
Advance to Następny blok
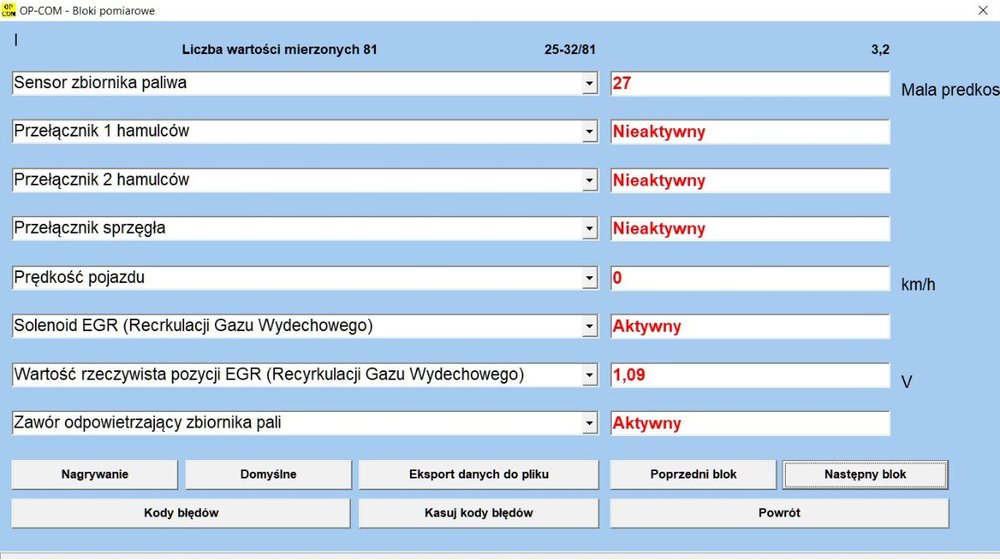click(x=865, y=474)
